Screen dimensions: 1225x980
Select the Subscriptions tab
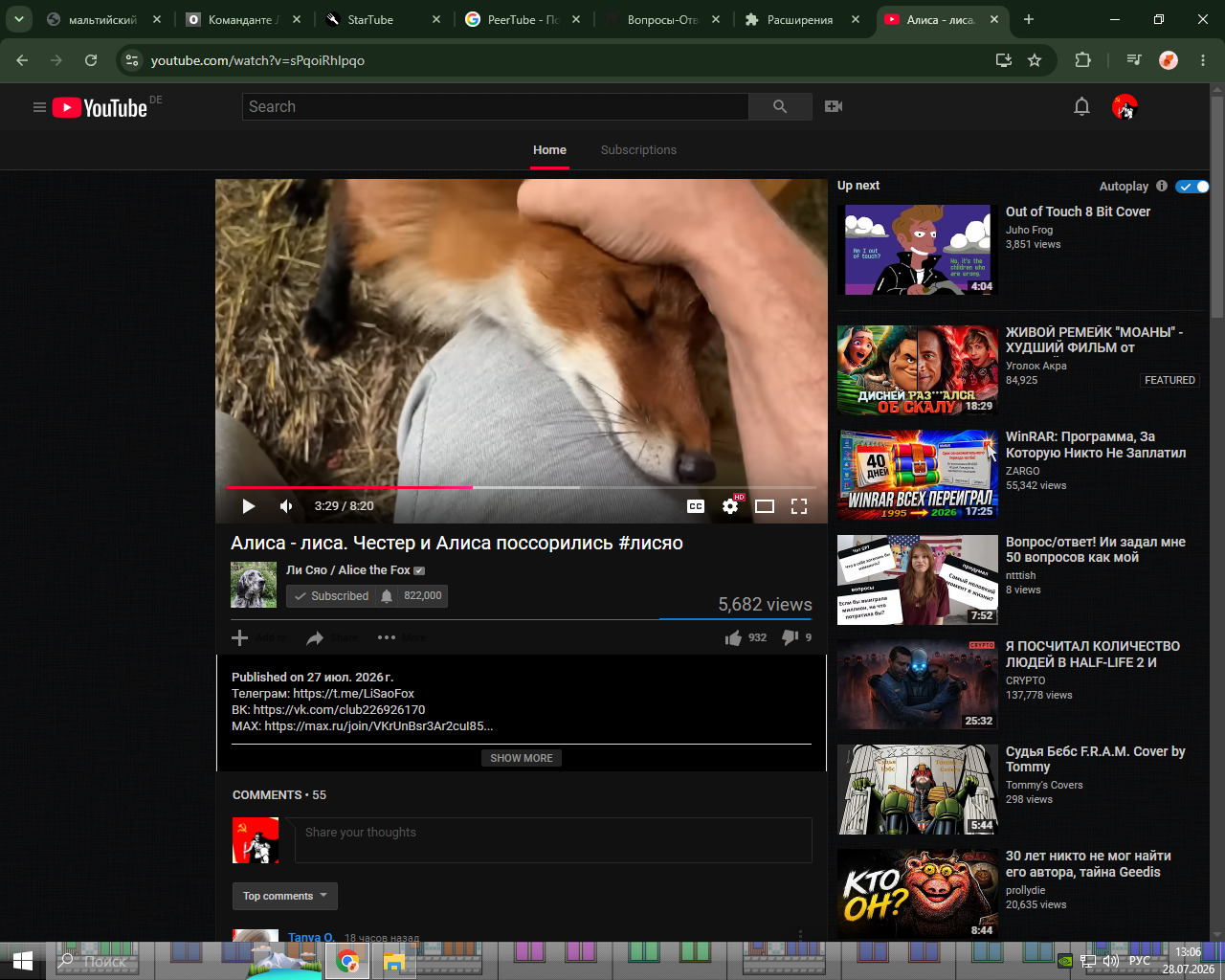[638, 150]
